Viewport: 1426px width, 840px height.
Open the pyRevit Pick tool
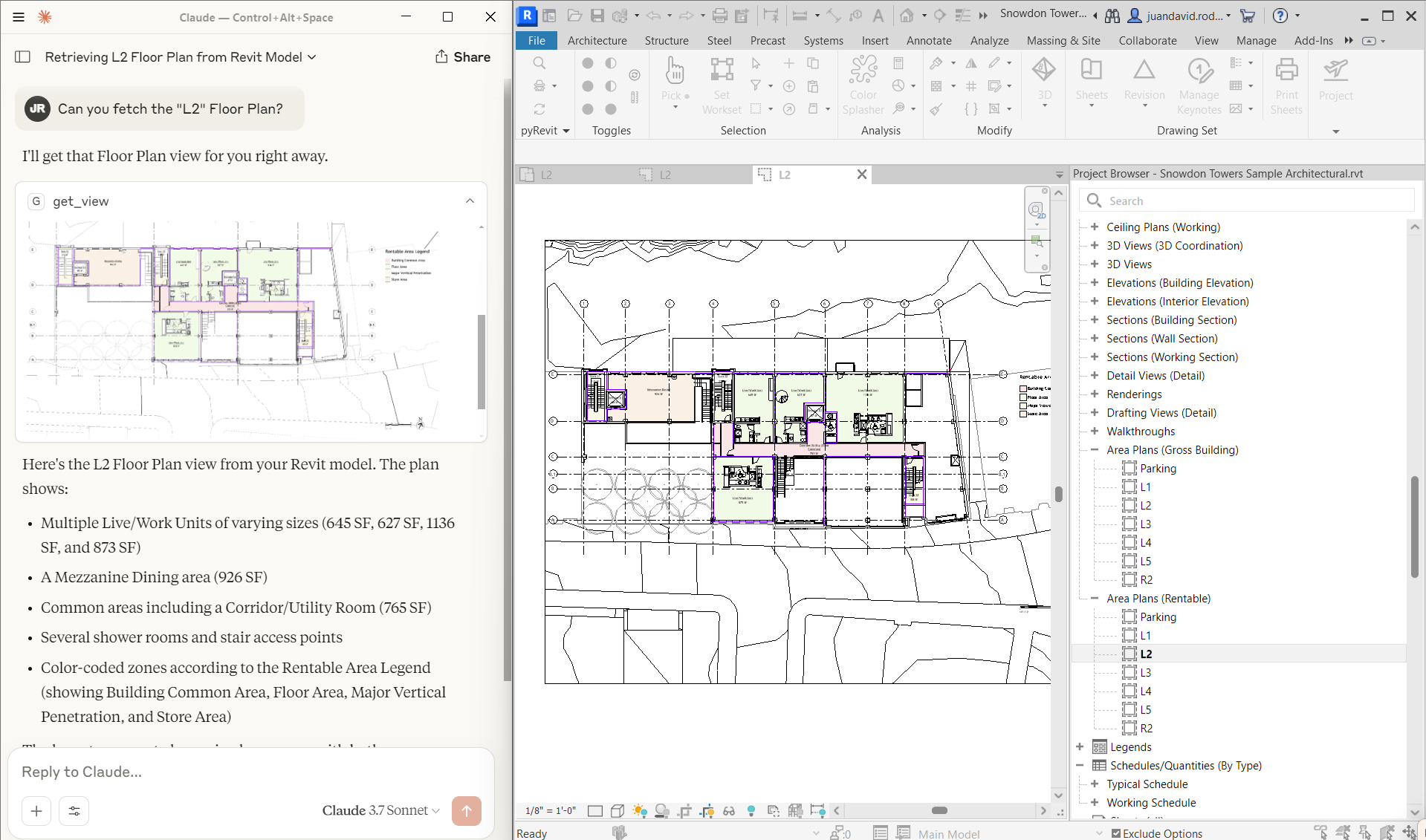[675, 82]
